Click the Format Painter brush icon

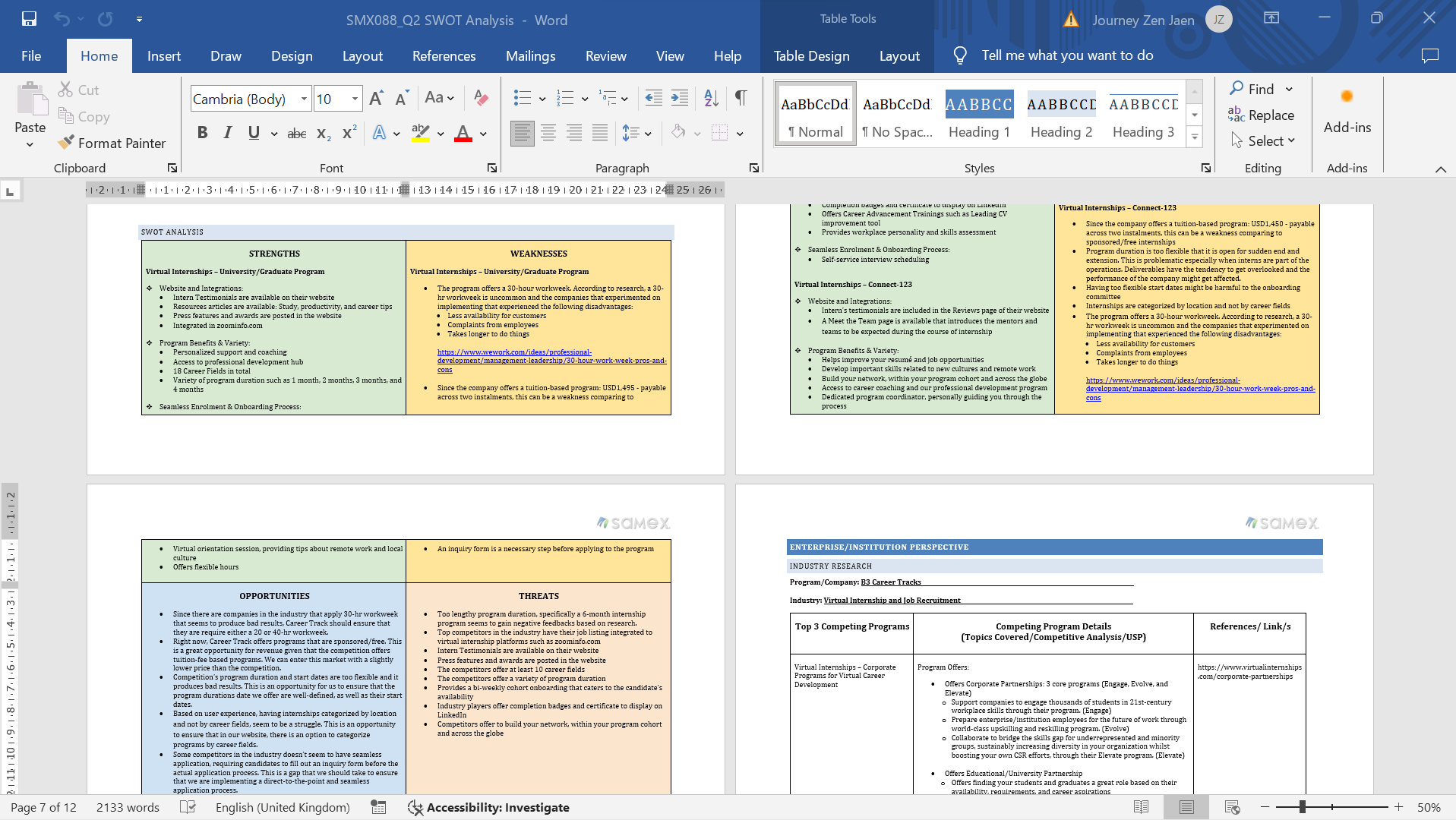pos(67,143)
